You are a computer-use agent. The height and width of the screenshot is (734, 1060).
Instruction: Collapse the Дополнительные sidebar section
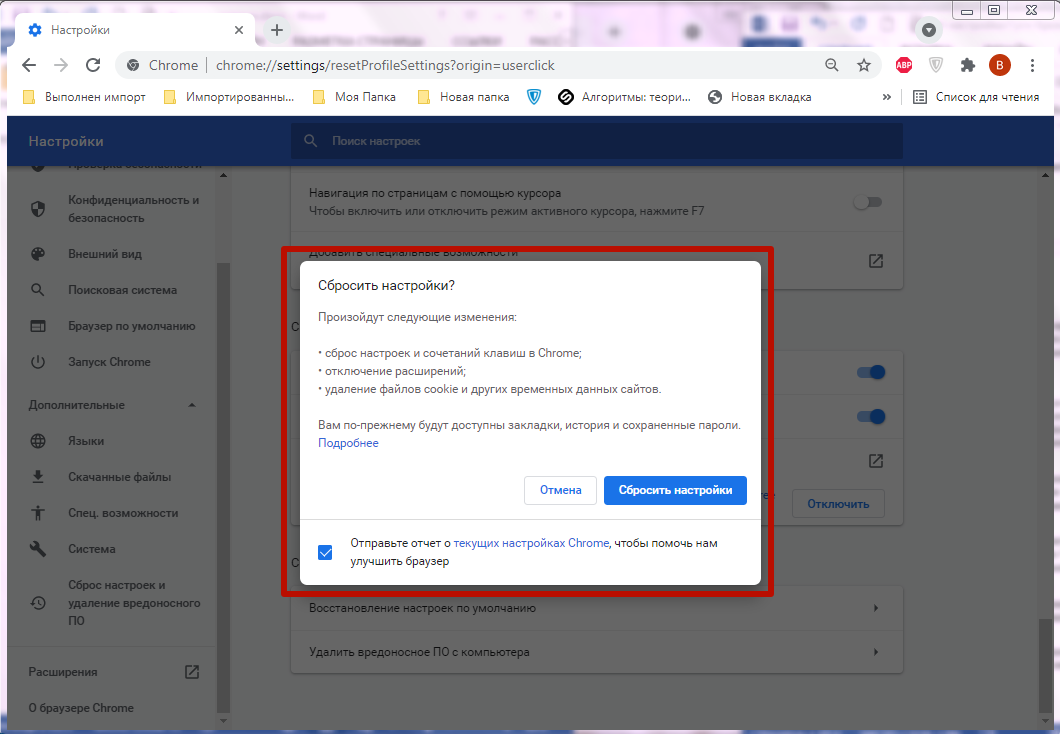192,405
